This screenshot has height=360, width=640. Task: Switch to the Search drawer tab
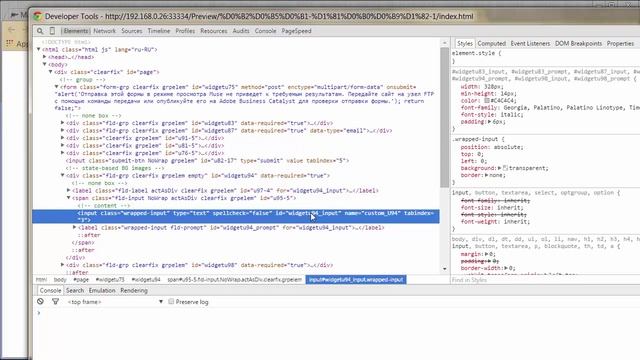pyautogui.click(x=75, y=291)
